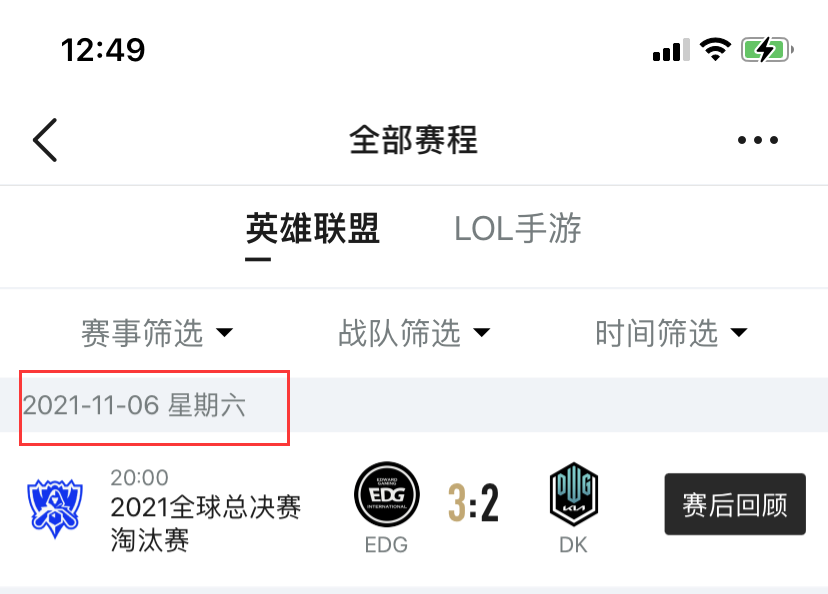
Task: Tap the back arrow icon
Action: [45, 140]
